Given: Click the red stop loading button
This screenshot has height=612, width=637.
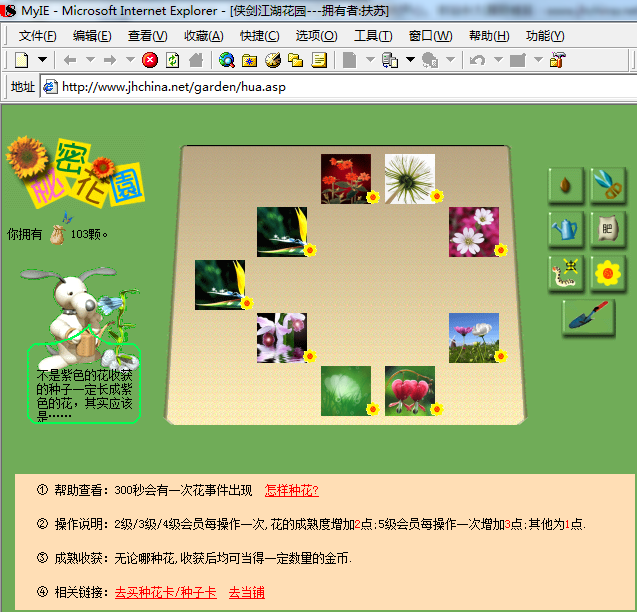Looking at the screenshot, I should [150, 60].
